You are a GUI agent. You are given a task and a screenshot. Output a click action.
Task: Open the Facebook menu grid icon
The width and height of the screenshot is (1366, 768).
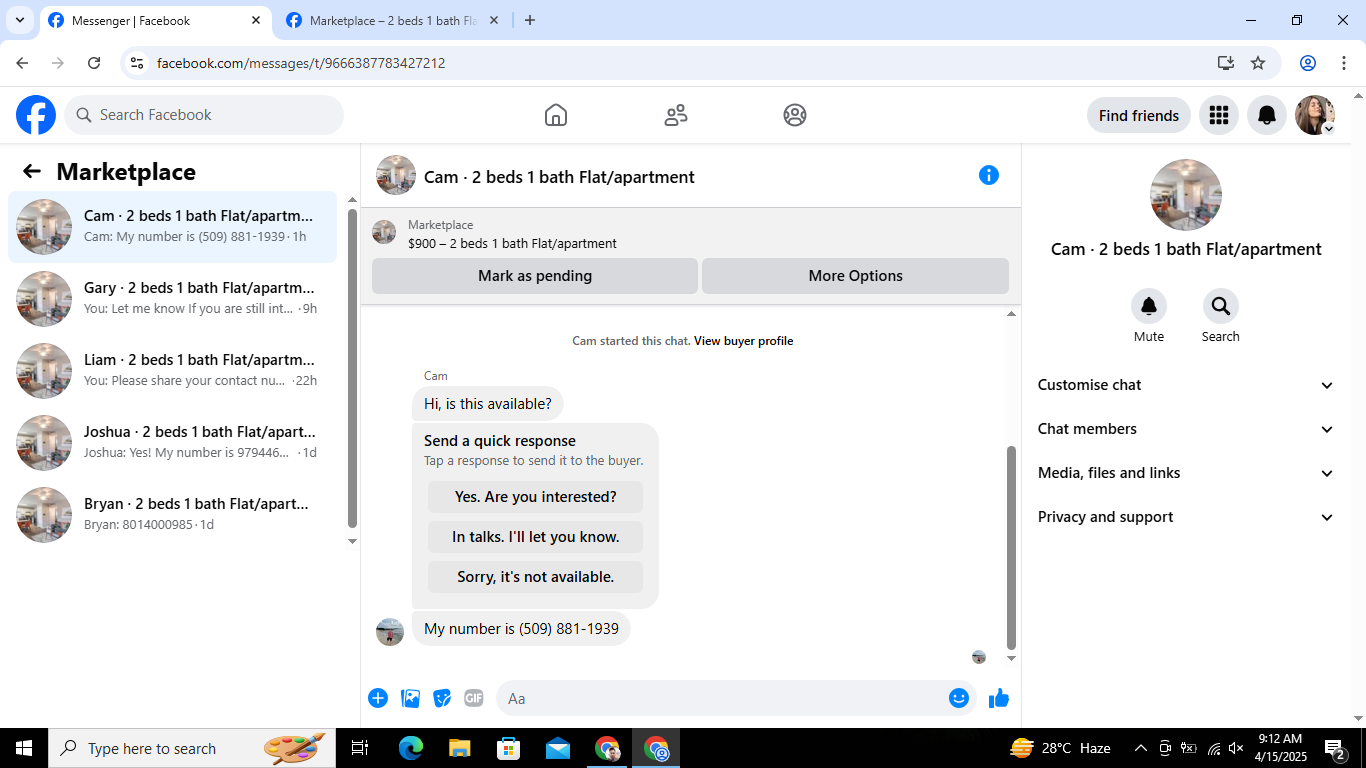click(x=1218, y=115)
